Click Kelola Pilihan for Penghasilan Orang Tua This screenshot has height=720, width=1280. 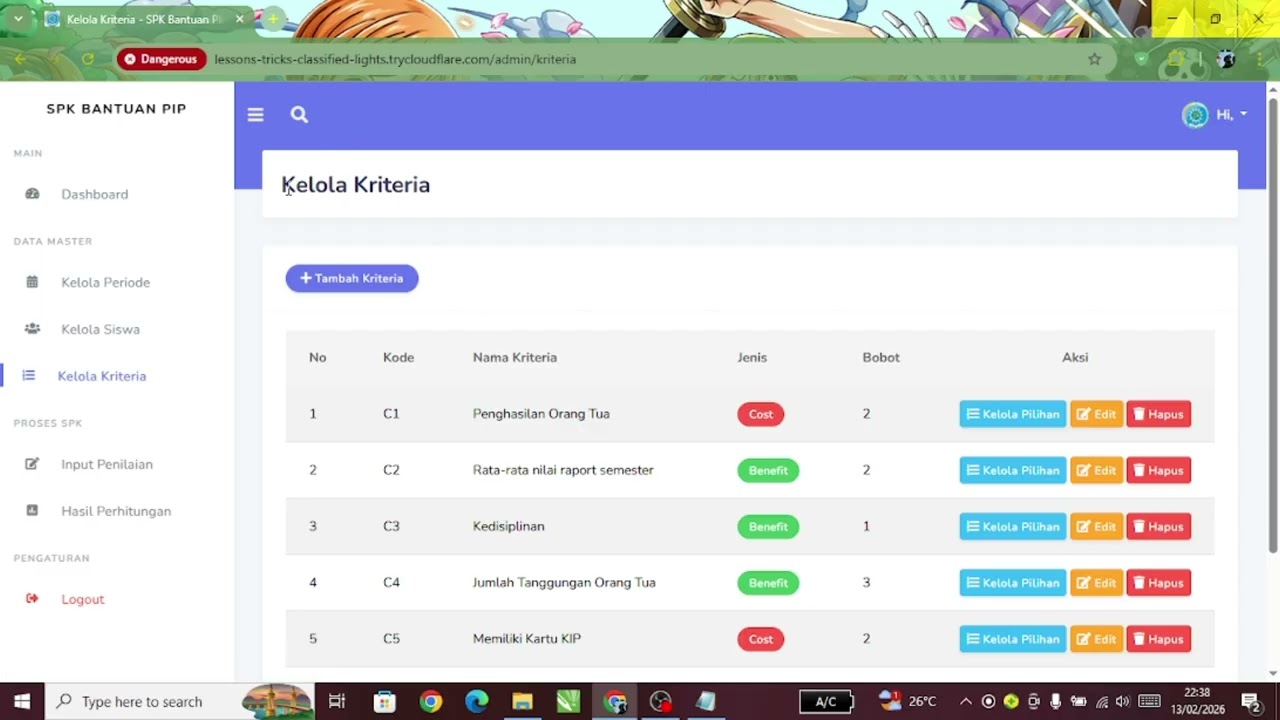[x=1013, y=414]
